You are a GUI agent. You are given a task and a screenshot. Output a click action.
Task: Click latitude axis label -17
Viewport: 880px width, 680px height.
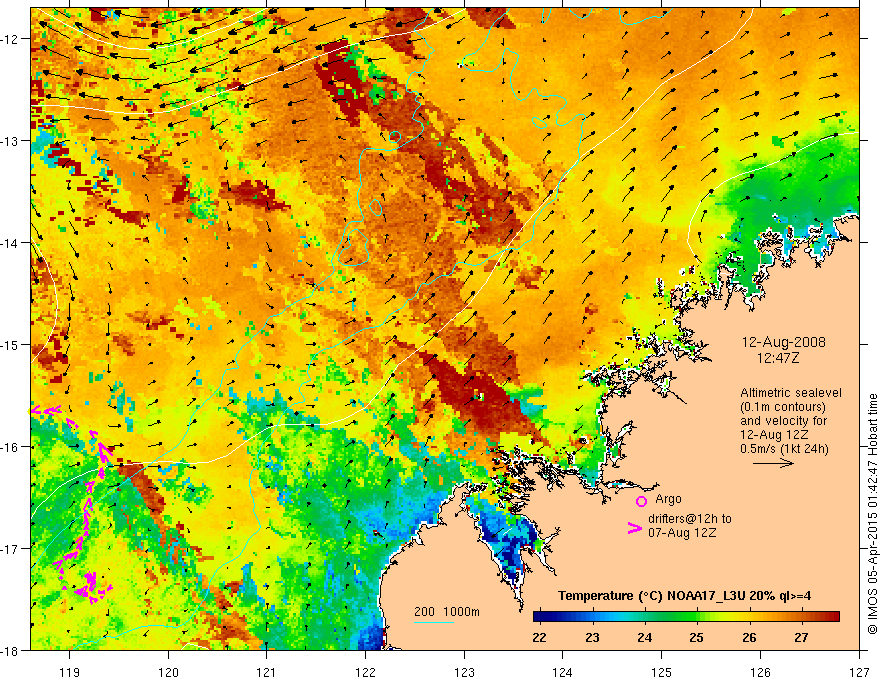[x=11, y=549]
